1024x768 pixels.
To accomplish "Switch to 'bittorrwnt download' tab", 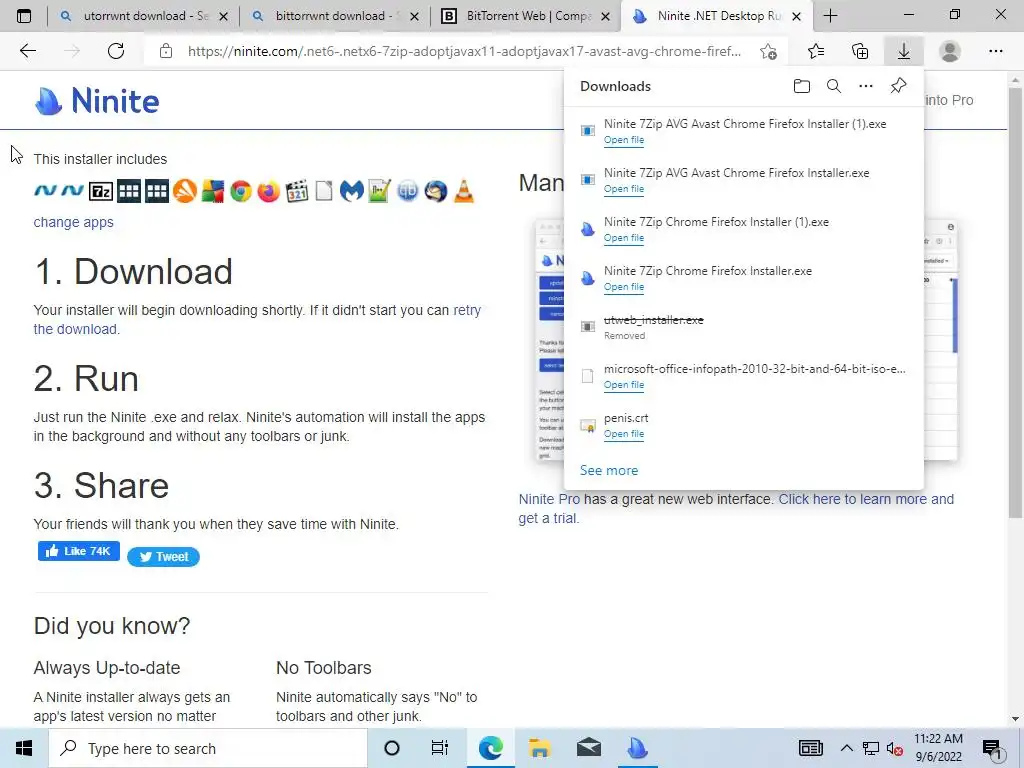I will click(336, 16).
